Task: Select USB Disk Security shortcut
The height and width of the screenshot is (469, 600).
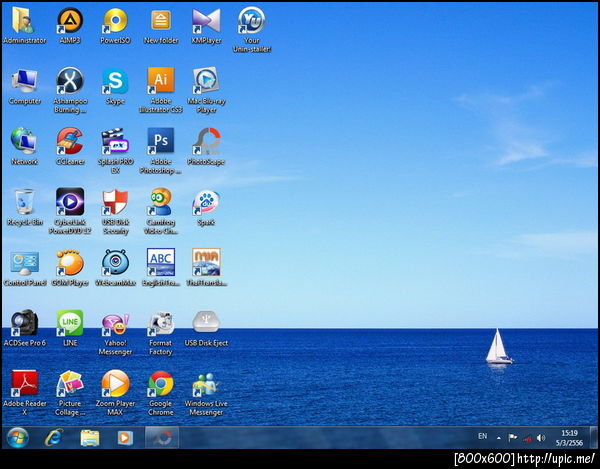Action: (115, 202)
